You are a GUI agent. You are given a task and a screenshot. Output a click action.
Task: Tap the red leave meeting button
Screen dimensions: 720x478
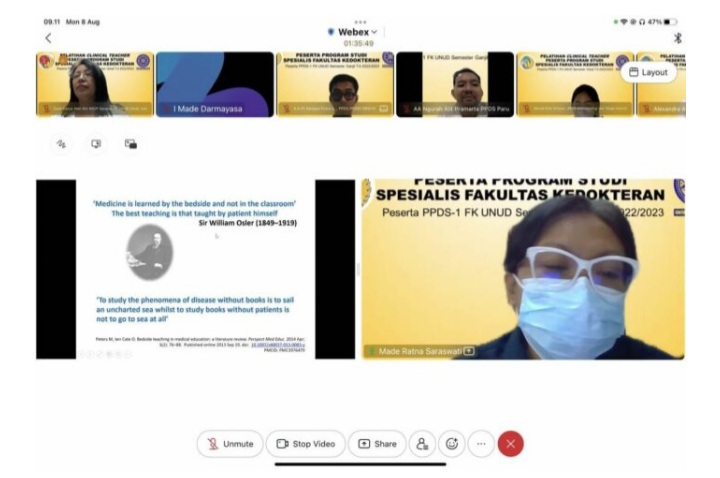click(511, 444)
